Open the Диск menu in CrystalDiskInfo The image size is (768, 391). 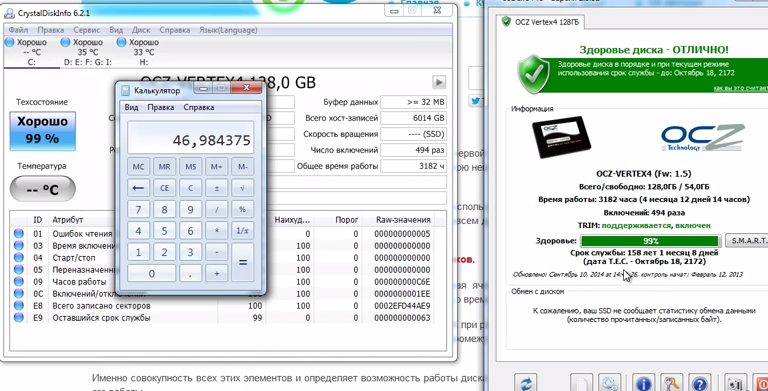pyautogui.click(x=141, y=30)
